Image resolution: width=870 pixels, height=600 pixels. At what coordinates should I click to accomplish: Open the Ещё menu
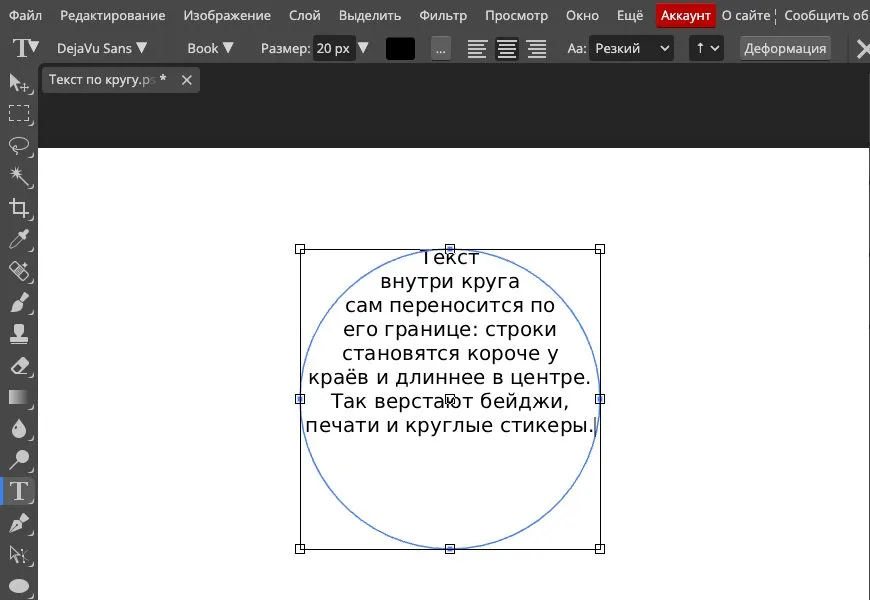tap(630, 16)
